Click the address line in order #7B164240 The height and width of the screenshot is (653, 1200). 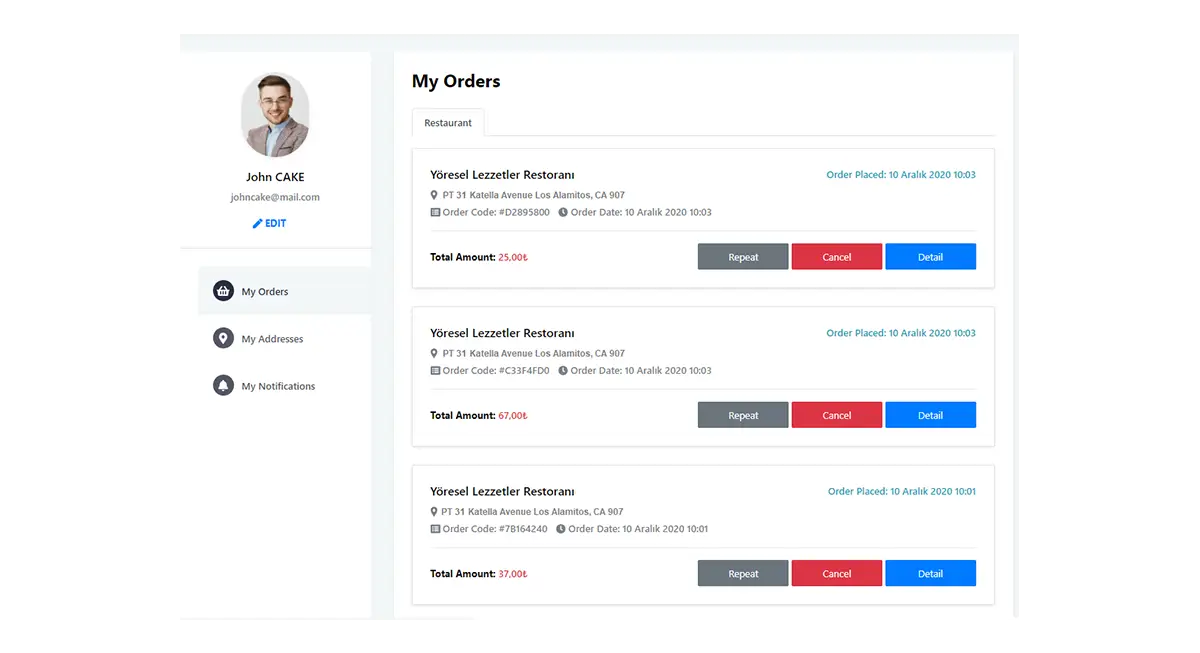[533, 511]
